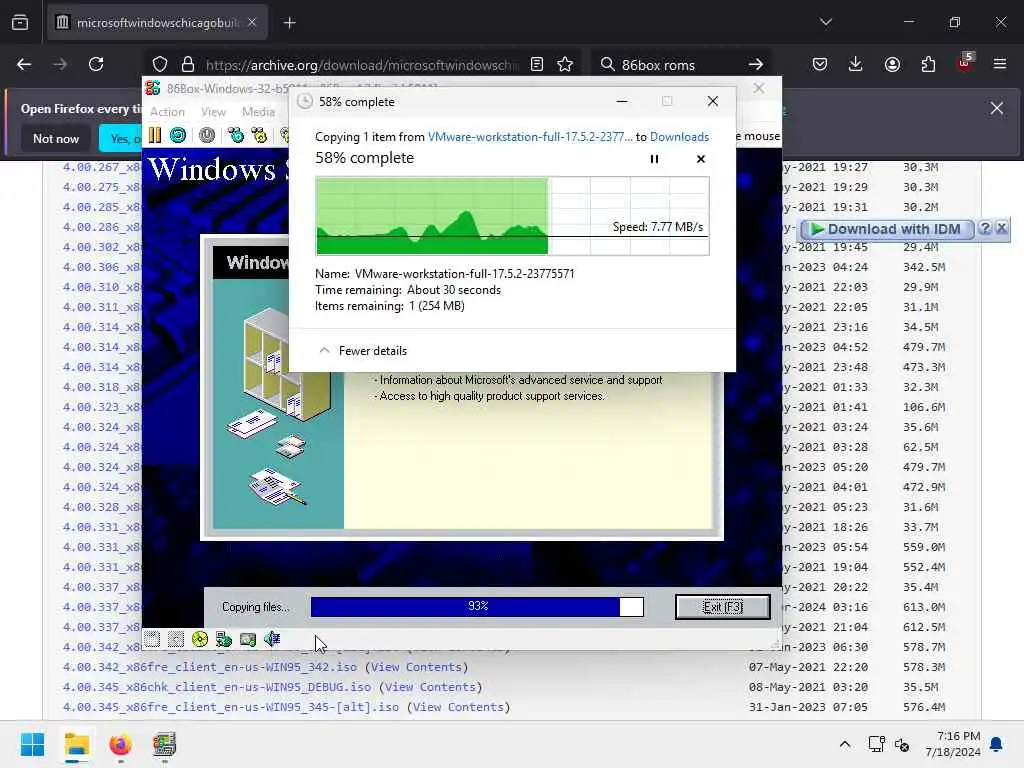The height and width of the screenshot is (768, 1024).
Task: Toggle reader view in address bar
Action: click(x=537, y=64)
